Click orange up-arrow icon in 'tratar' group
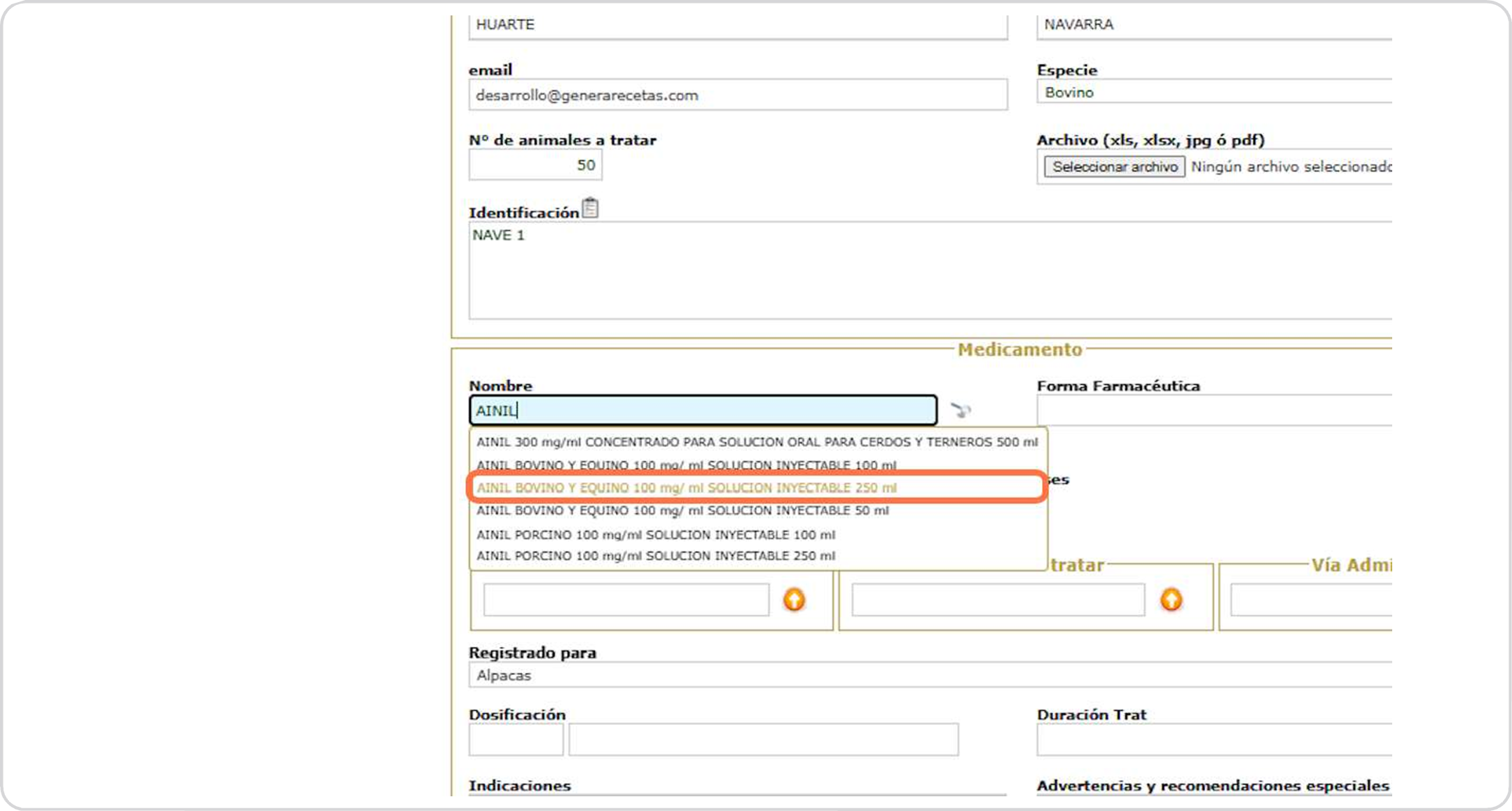This screenshot has height=811, width=1512. (x=1171, y=599)
